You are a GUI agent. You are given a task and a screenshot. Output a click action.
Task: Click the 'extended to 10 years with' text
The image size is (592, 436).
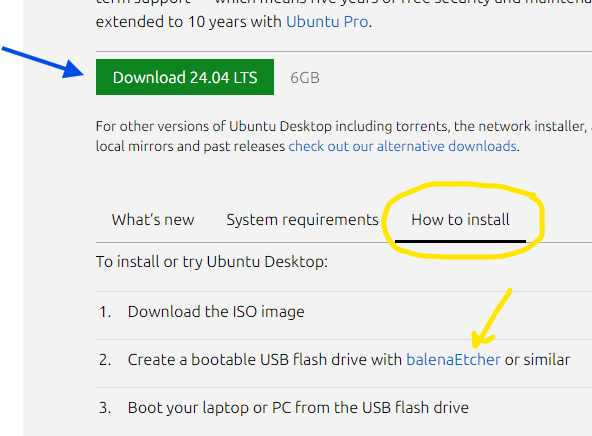[x=188, y=22]
